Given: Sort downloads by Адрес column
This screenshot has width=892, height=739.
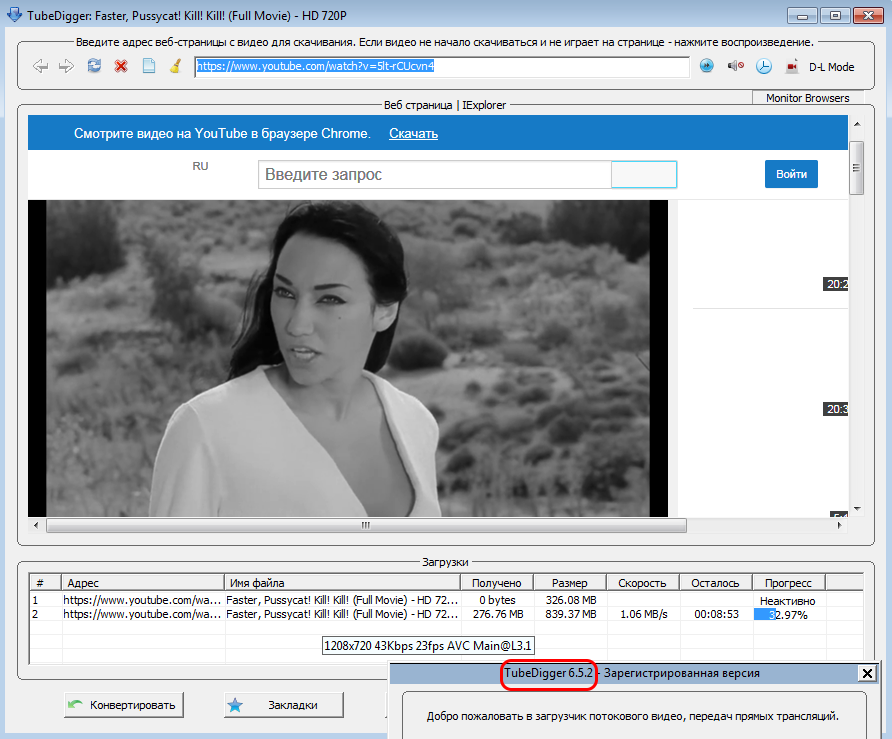Looking at the screenshot, I should point(143,583).
